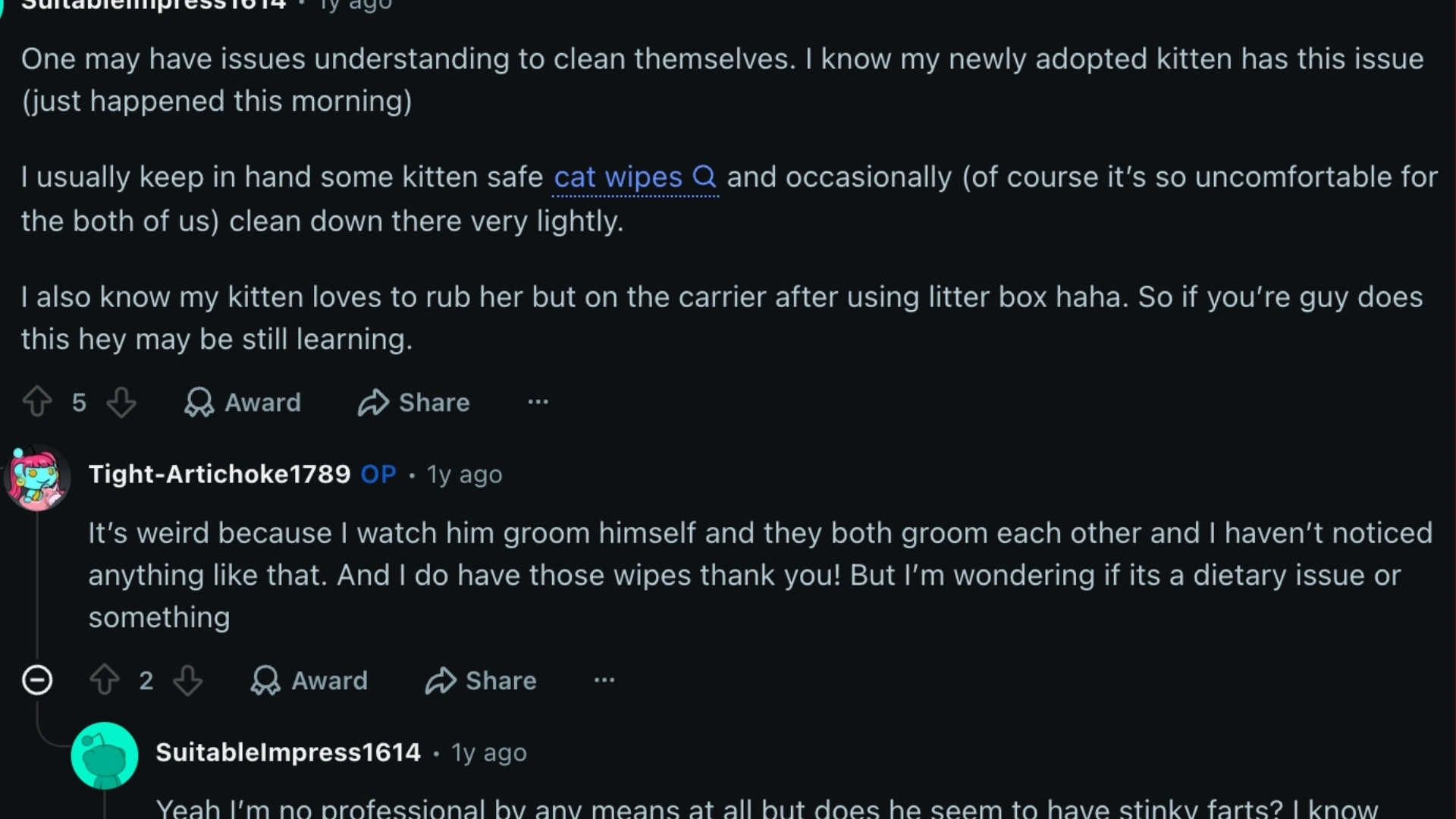
Task: Open Tight-Artichoke1789's avatar
Action: (37, 478)
